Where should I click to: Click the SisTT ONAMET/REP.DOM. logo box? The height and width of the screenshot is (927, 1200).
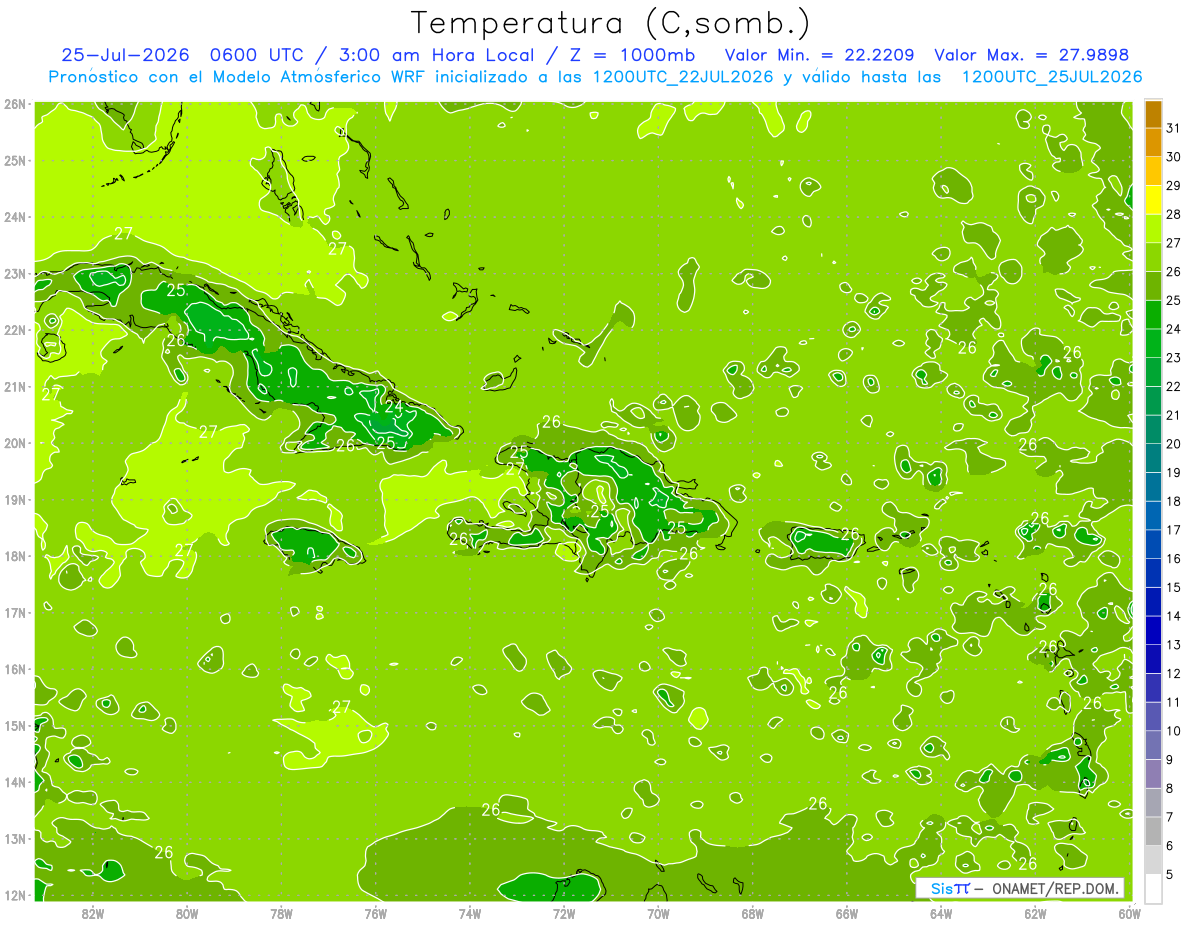tap(1021, 888)
